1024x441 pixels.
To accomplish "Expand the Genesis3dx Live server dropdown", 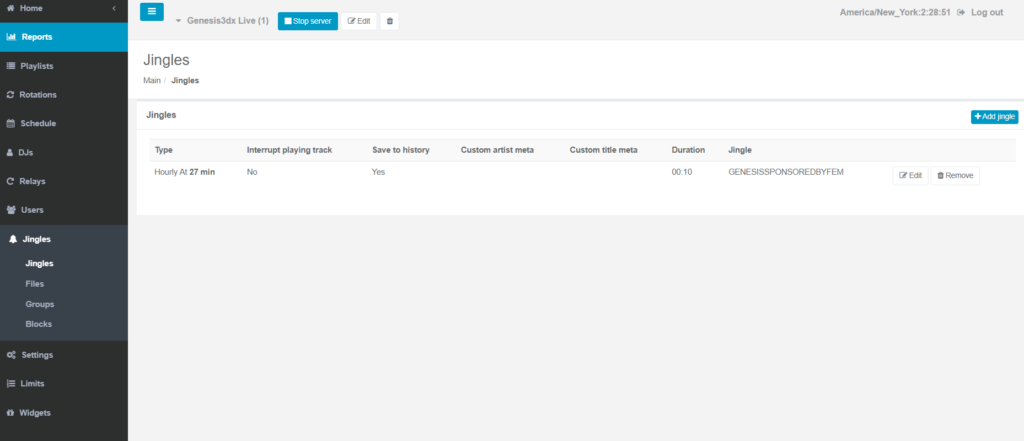I will point(179,21).
